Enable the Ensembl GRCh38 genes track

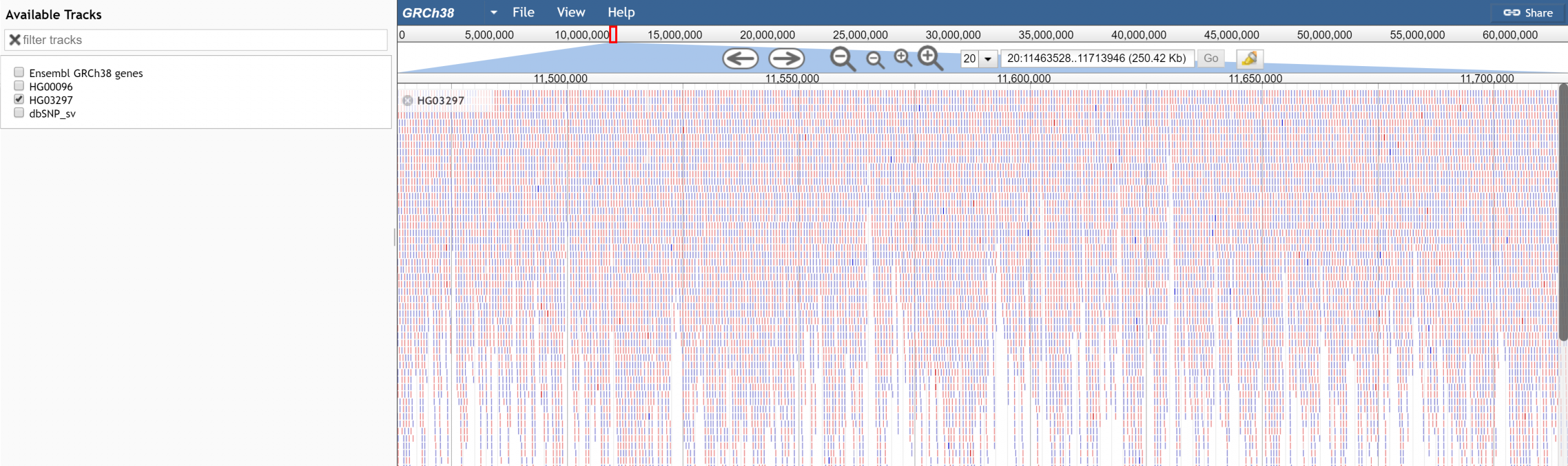tap(19, 72)
